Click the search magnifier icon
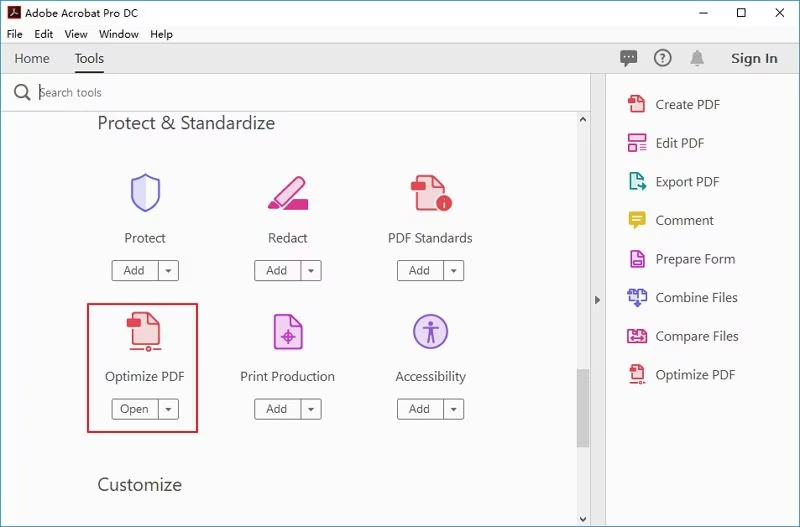This screenshot has width=800, height=527. (22, 92)
